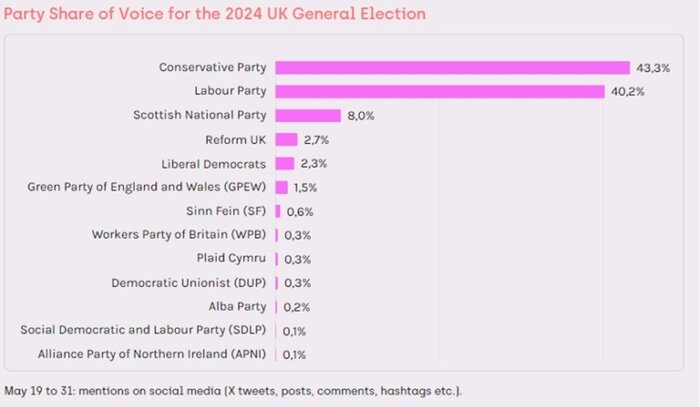Click the Plaid Cymru label

(x=232, y=258)
